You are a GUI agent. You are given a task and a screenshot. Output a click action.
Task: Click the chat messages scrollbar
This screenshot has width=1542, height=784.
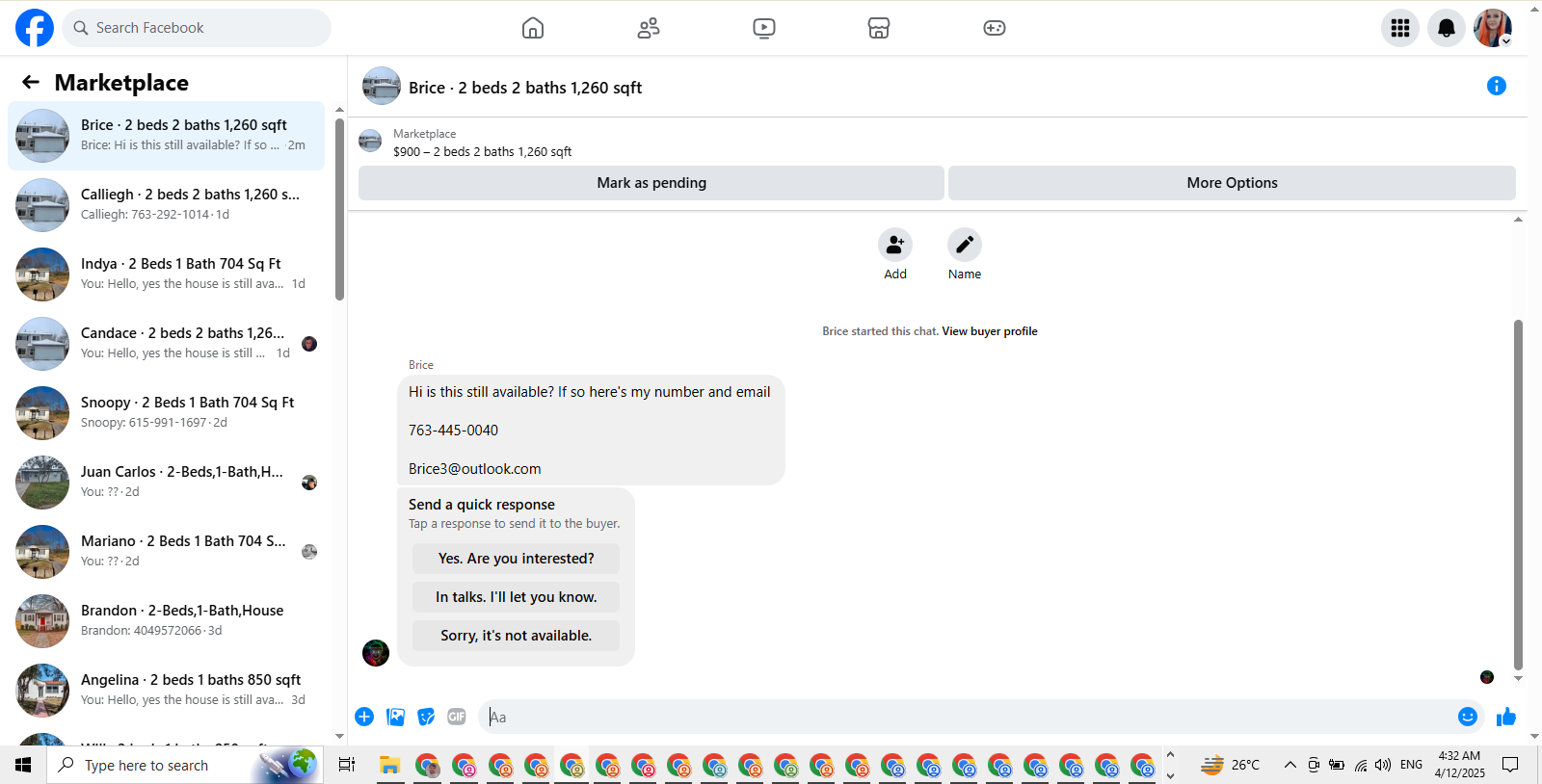click(x=1518, y=494)
